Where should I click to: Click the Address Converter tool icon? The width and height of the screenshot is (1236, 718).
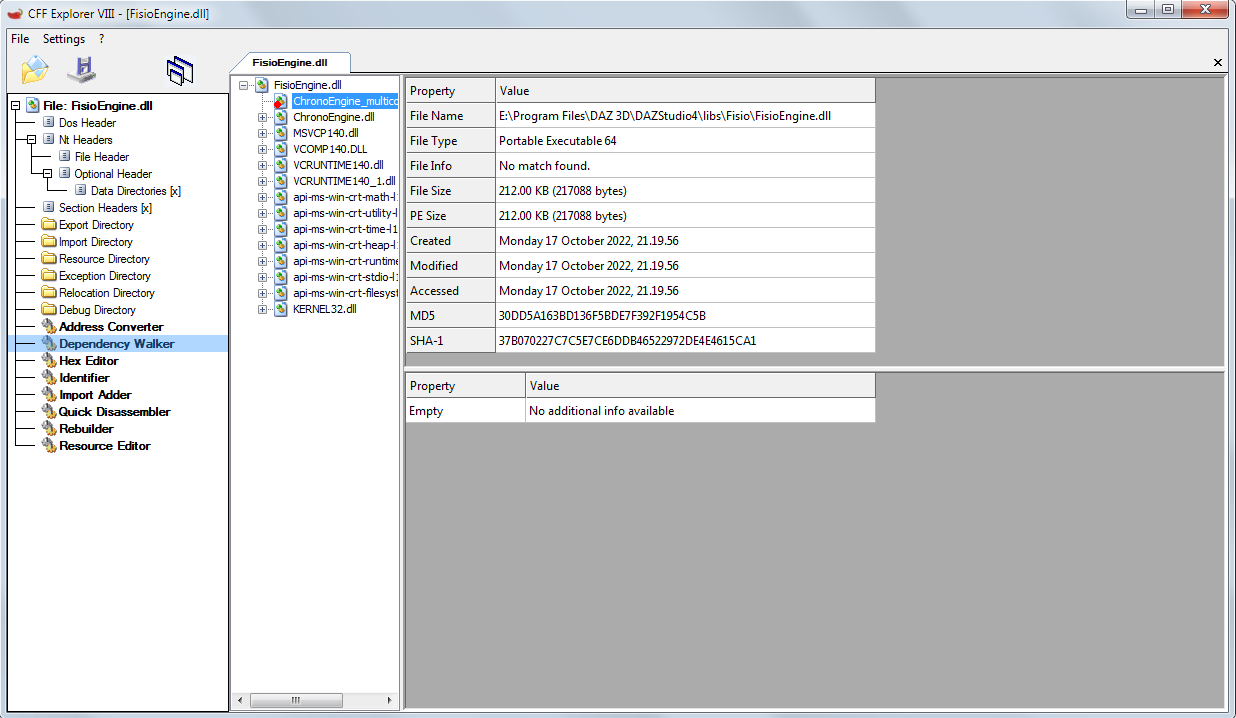(x=49, y=327)
